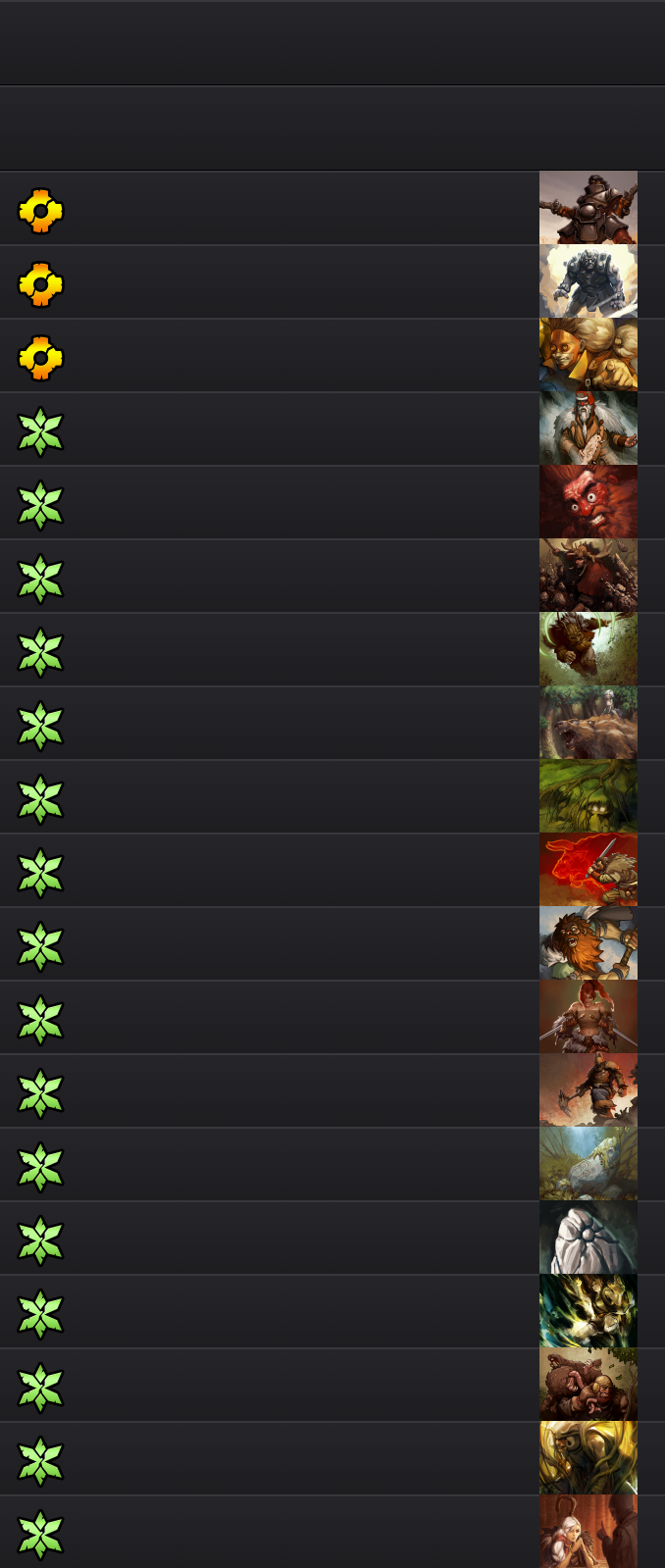Viewport: 665px width, 1568px height.
Task: View the man wrestling a bear artwork
Action: 588,1385
